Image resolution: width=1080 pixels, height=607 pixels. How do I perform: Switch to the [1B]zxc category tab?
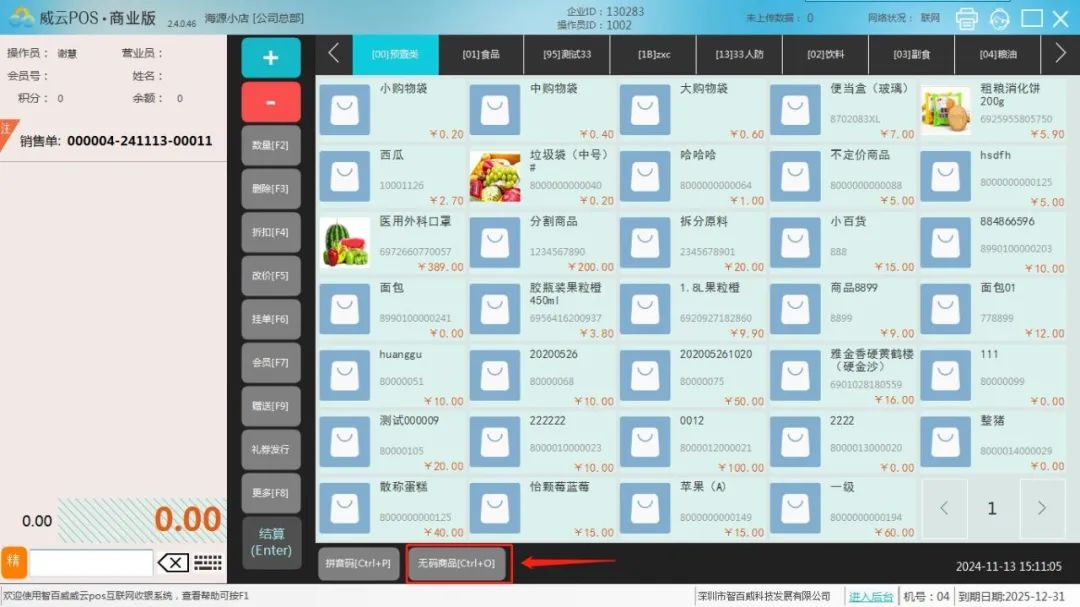click(x=653, y=54)
